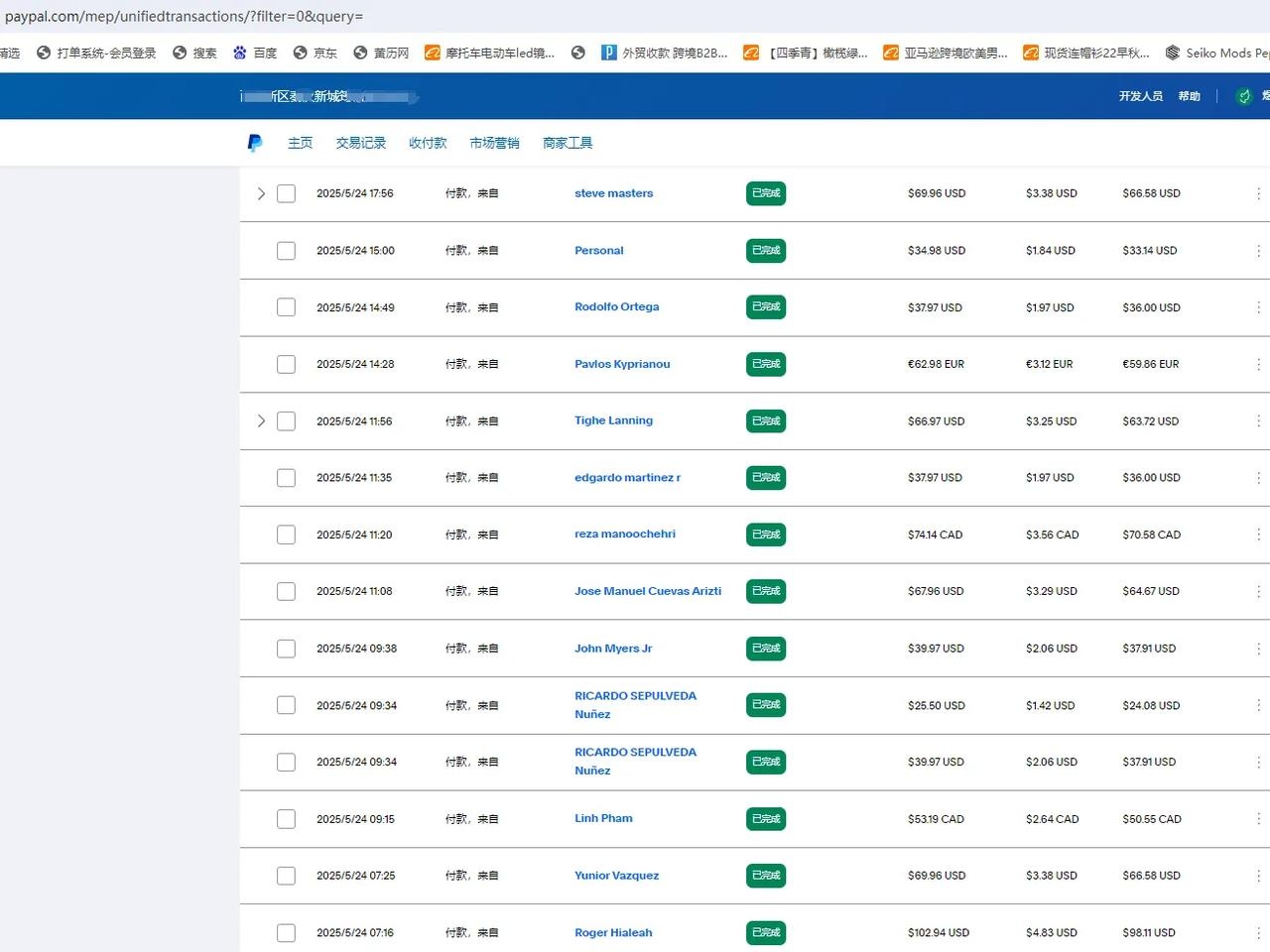Click the 2025/5/24 15:00 date
Screen dimensions: 1270x952
(x=355, y=251)
